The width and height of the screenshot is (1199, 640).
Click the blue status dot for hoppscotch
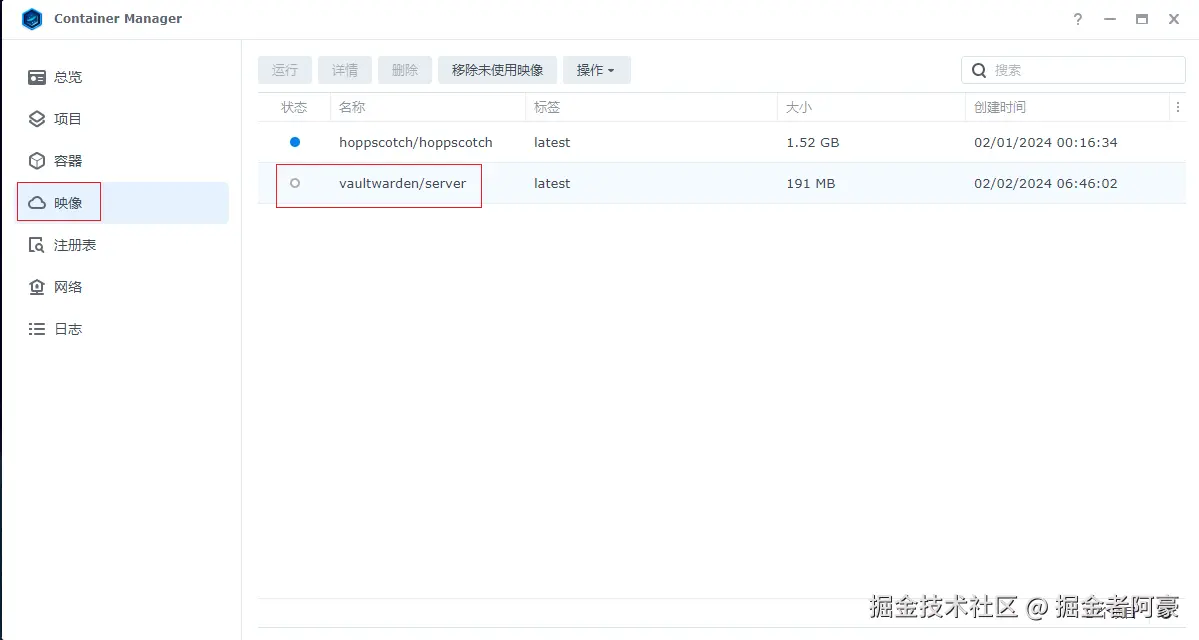click(x=295, y=142)
